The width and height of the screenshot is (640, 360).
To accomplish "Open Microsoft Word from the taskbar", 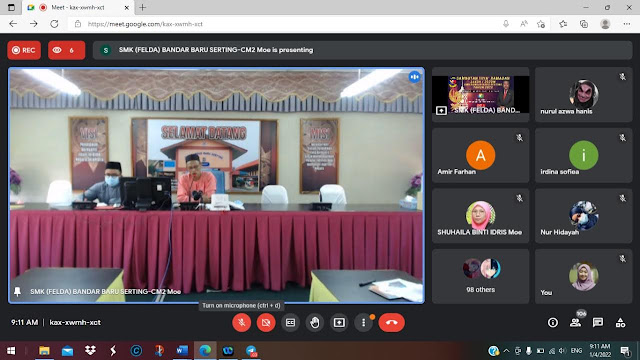I will [x=182, y=351].
